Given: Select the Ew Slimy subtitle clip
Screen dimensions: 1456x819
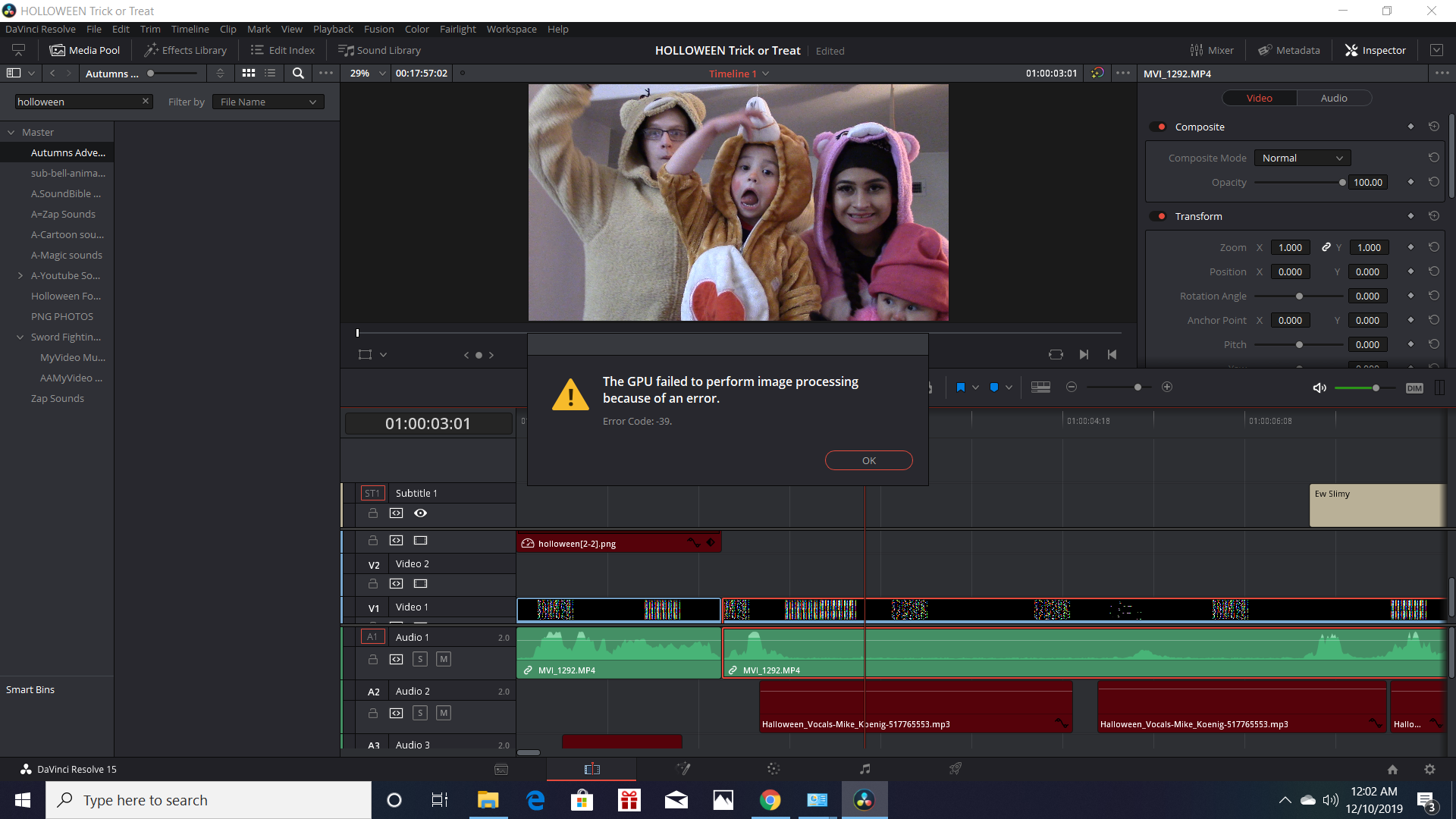Looking at the screenshot, I should coord(1377,505).
